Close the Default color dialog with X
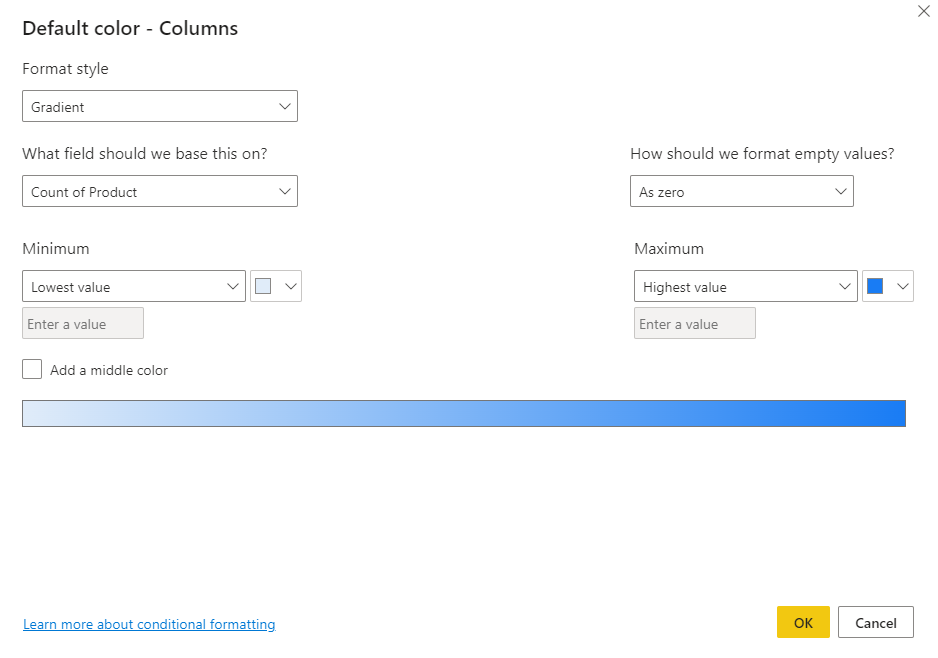 tap(923, 12)
